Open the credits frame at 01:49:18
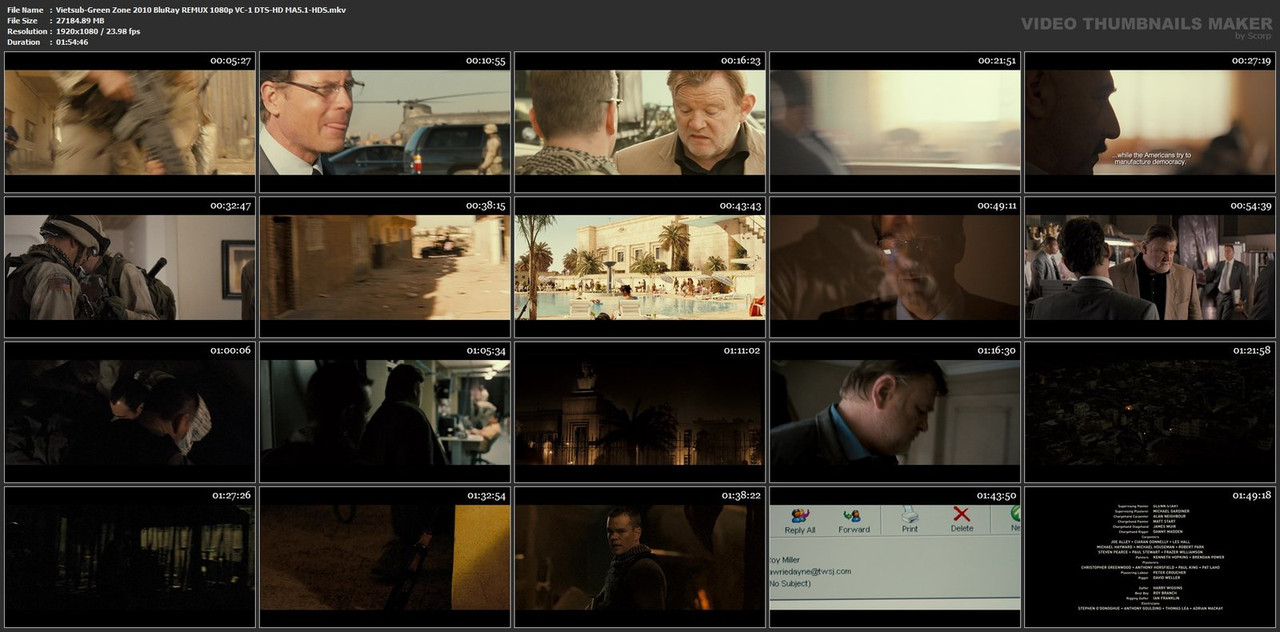 1150,557
